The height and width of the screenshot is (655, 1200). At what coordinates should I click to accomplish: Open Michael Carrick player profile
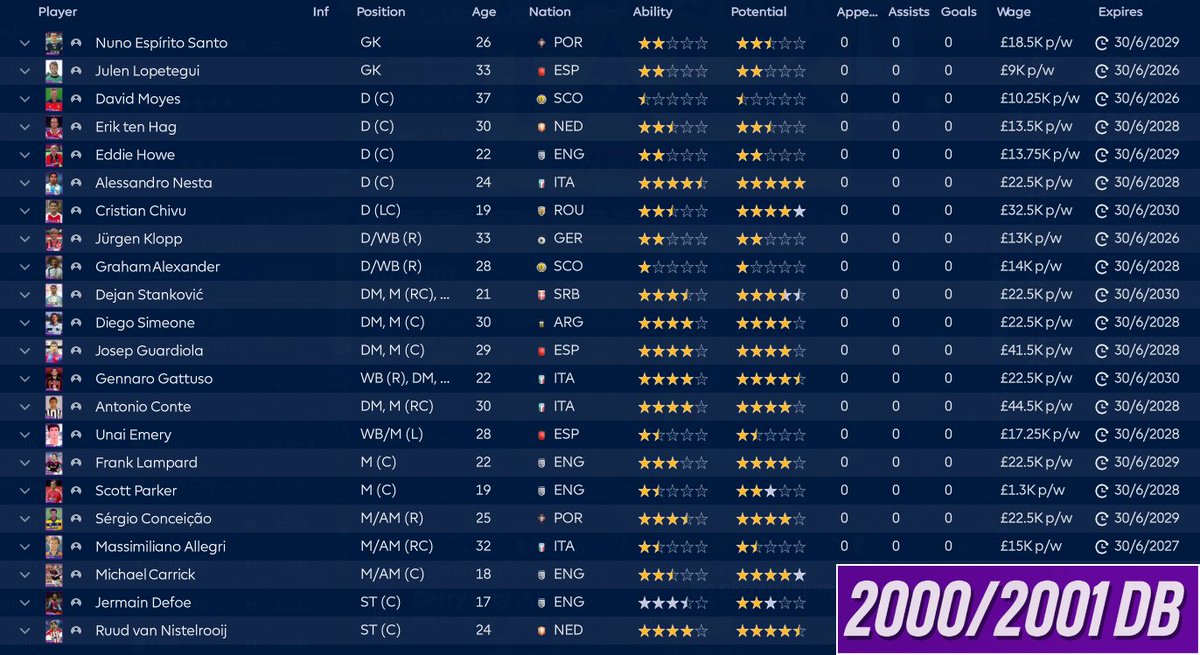coord(145,575)
